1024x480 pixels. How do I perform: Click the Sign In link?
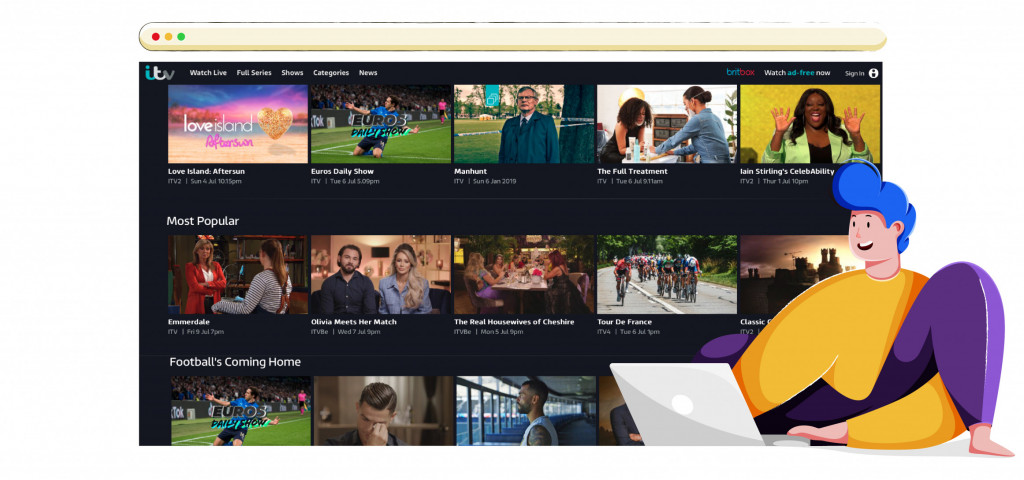point(854,73)
